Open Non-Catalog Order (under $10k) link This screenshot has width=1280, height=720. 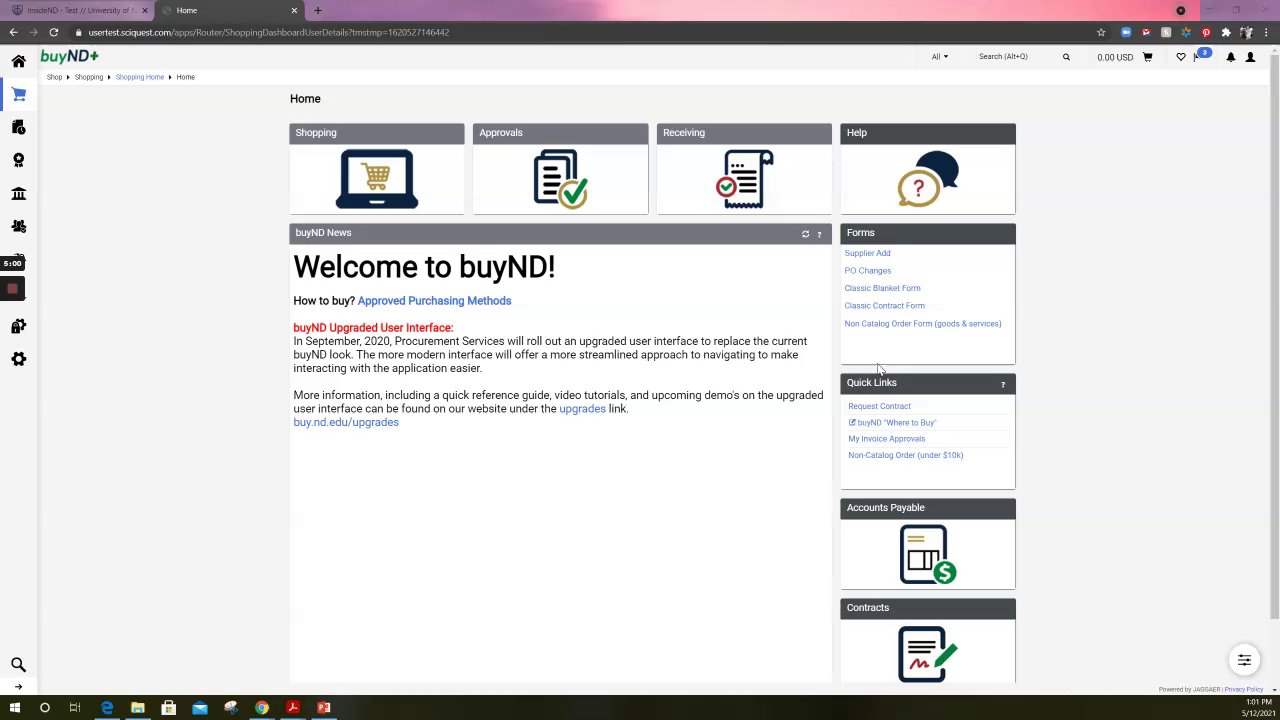pos(905,455)
